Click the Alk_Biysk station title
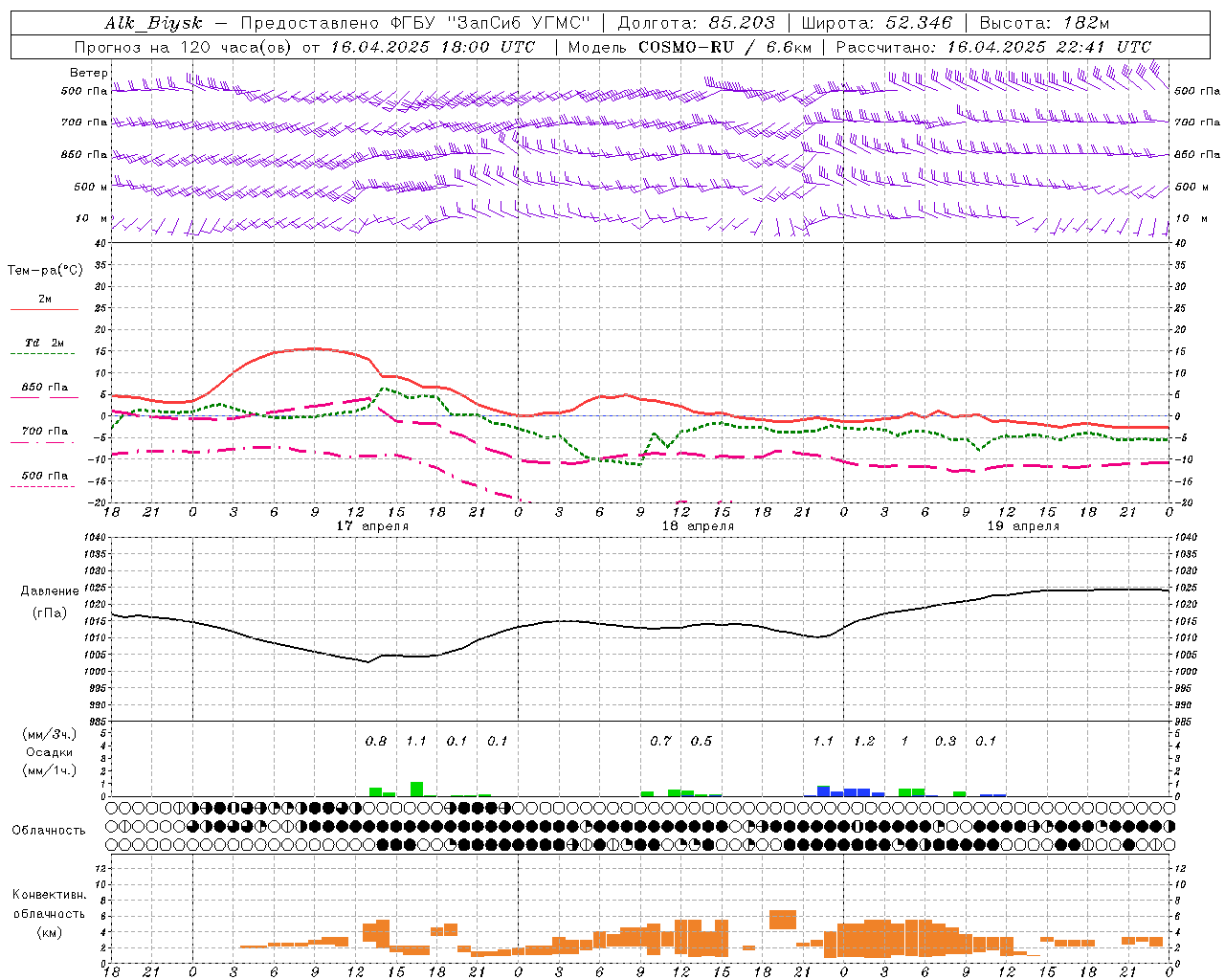The height and width of the screenshot is (980, 1225). (x=153, y=23)
